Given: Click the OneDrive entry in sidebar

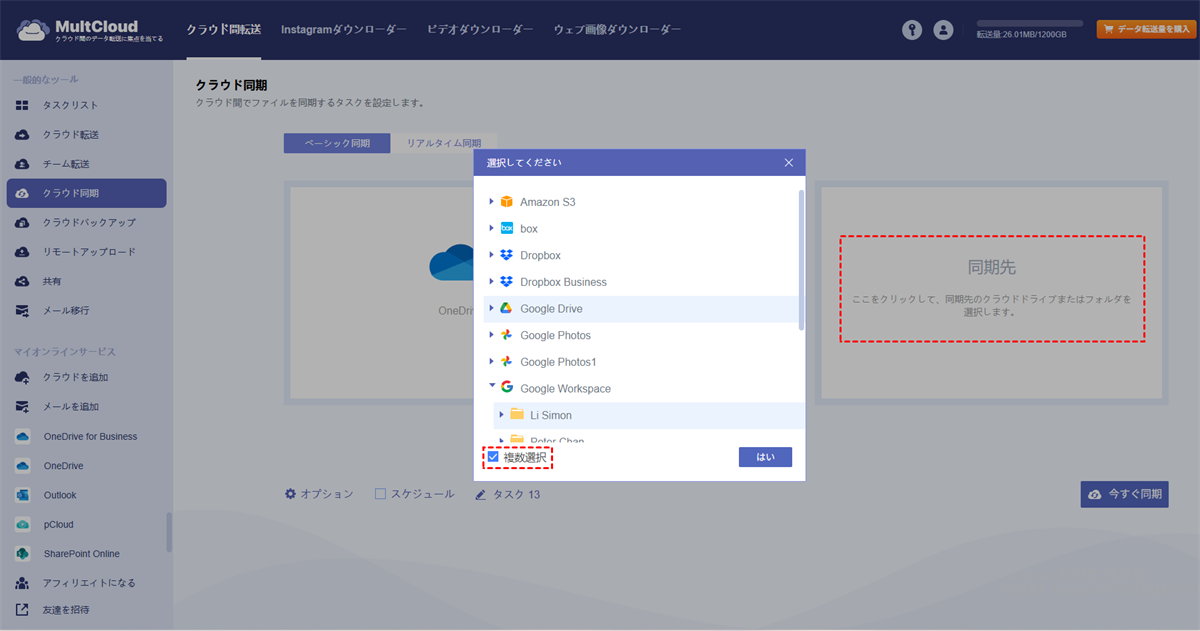Looking at the screenshot, I should tap(63, 465).
